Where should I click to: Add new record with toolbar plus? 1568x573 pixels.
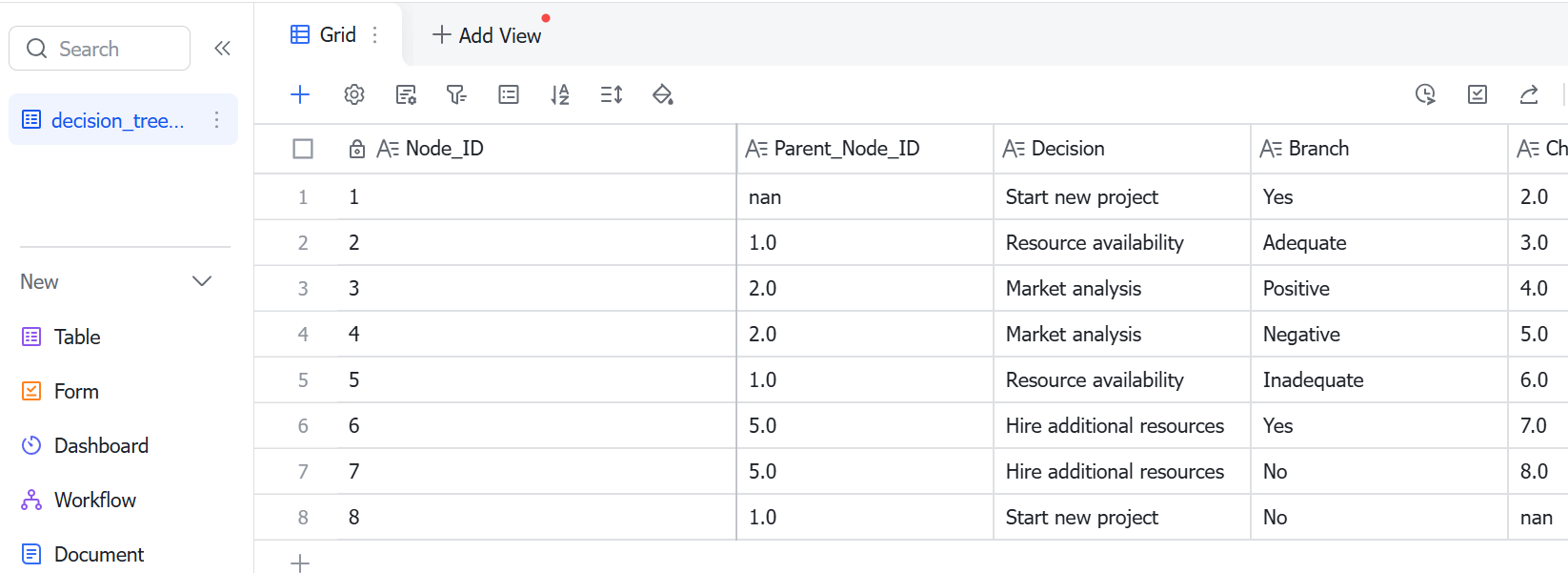[300, 94]
